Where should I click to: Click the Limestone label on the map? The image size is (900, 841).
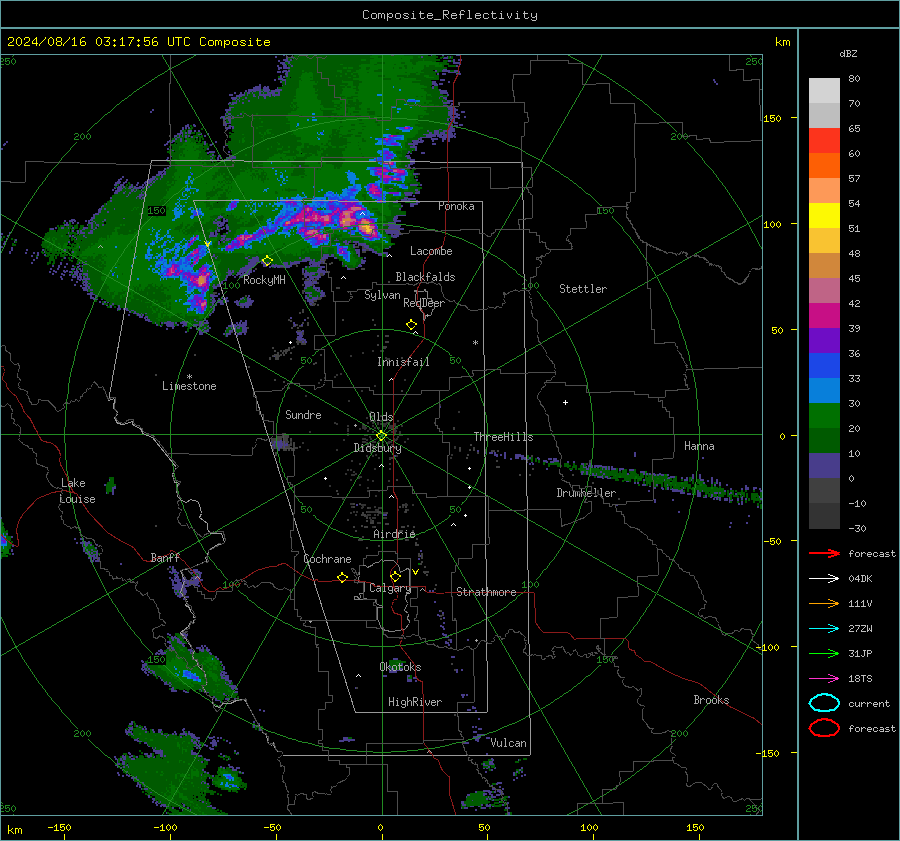189,386
